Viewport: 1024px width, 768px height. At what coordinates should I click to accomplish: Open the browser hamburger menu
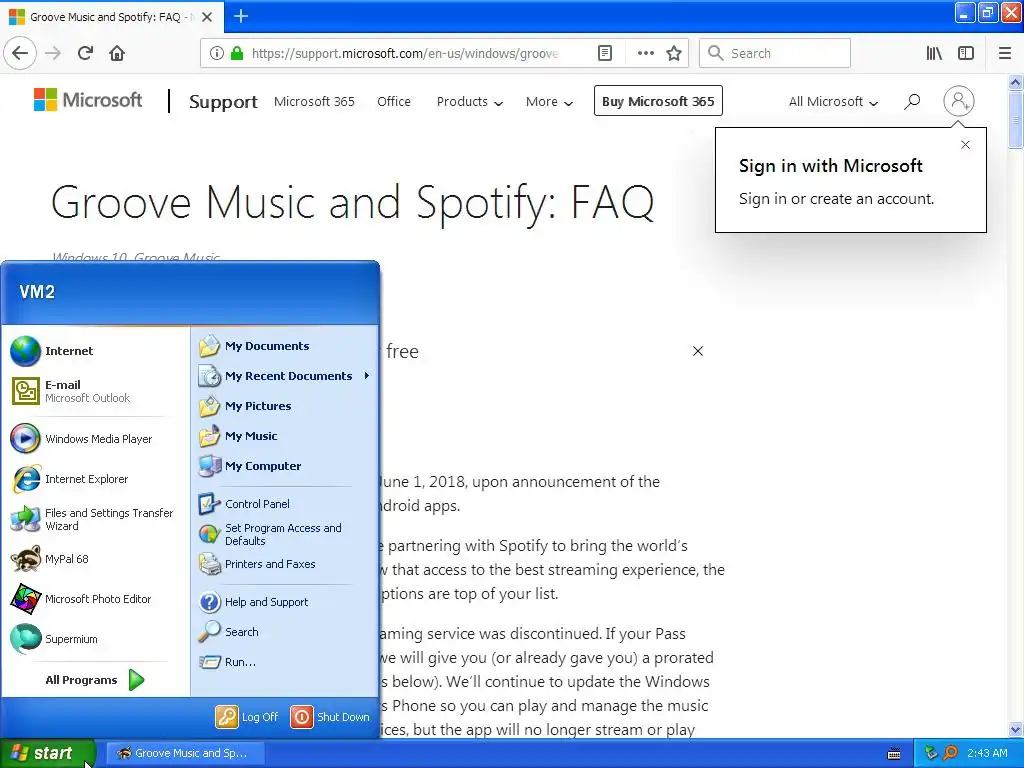(1005, 54)
